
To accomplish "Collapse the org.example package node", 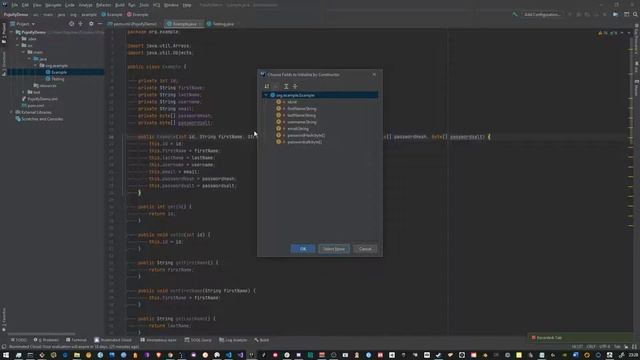I will click(x=36, y=65).
